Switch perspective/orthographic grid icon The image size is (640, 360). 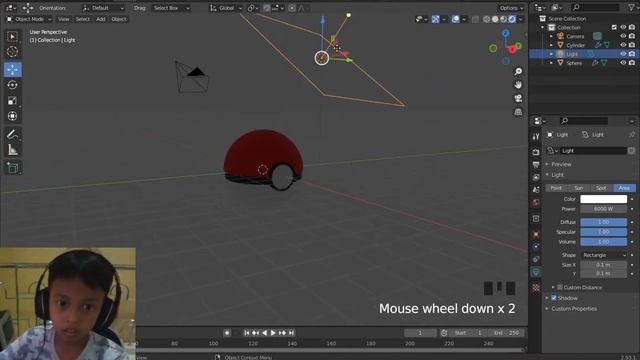coord(518,112)
